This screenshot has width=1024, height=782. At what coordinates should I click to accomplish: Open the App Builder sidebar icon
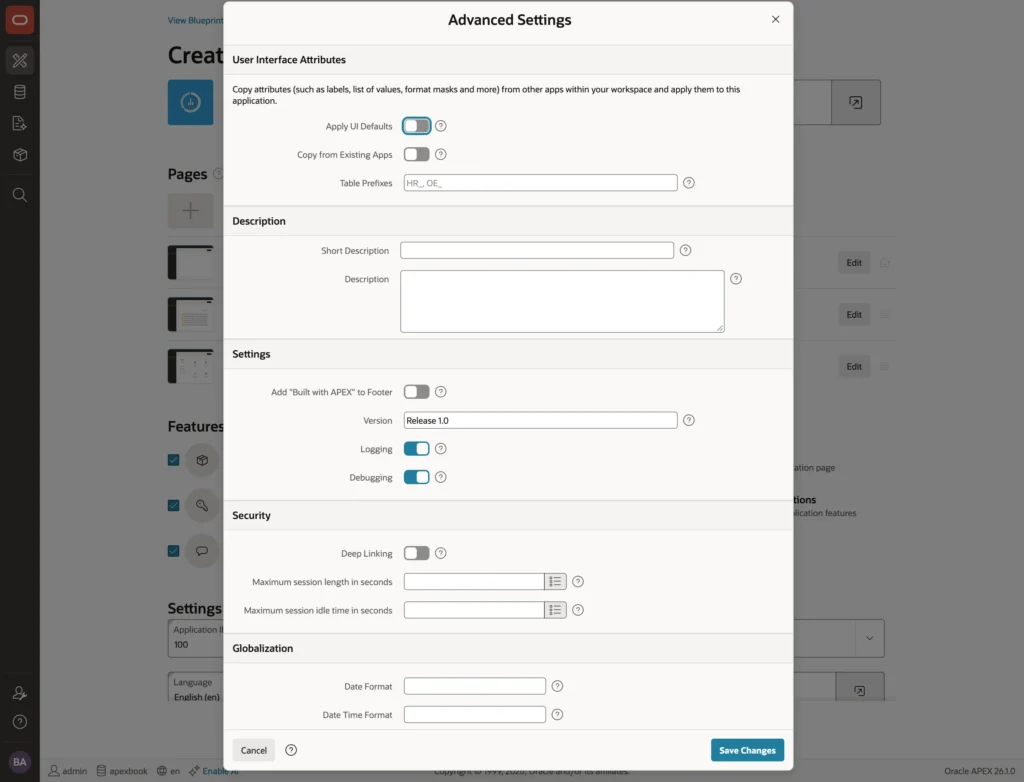[20, 61]
